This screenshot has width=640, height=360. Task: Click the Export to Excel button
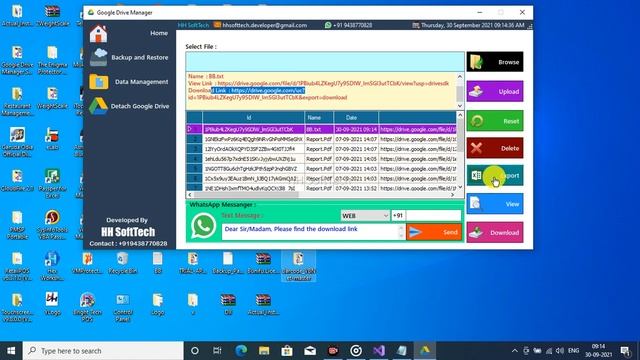(x=495, y=176)
